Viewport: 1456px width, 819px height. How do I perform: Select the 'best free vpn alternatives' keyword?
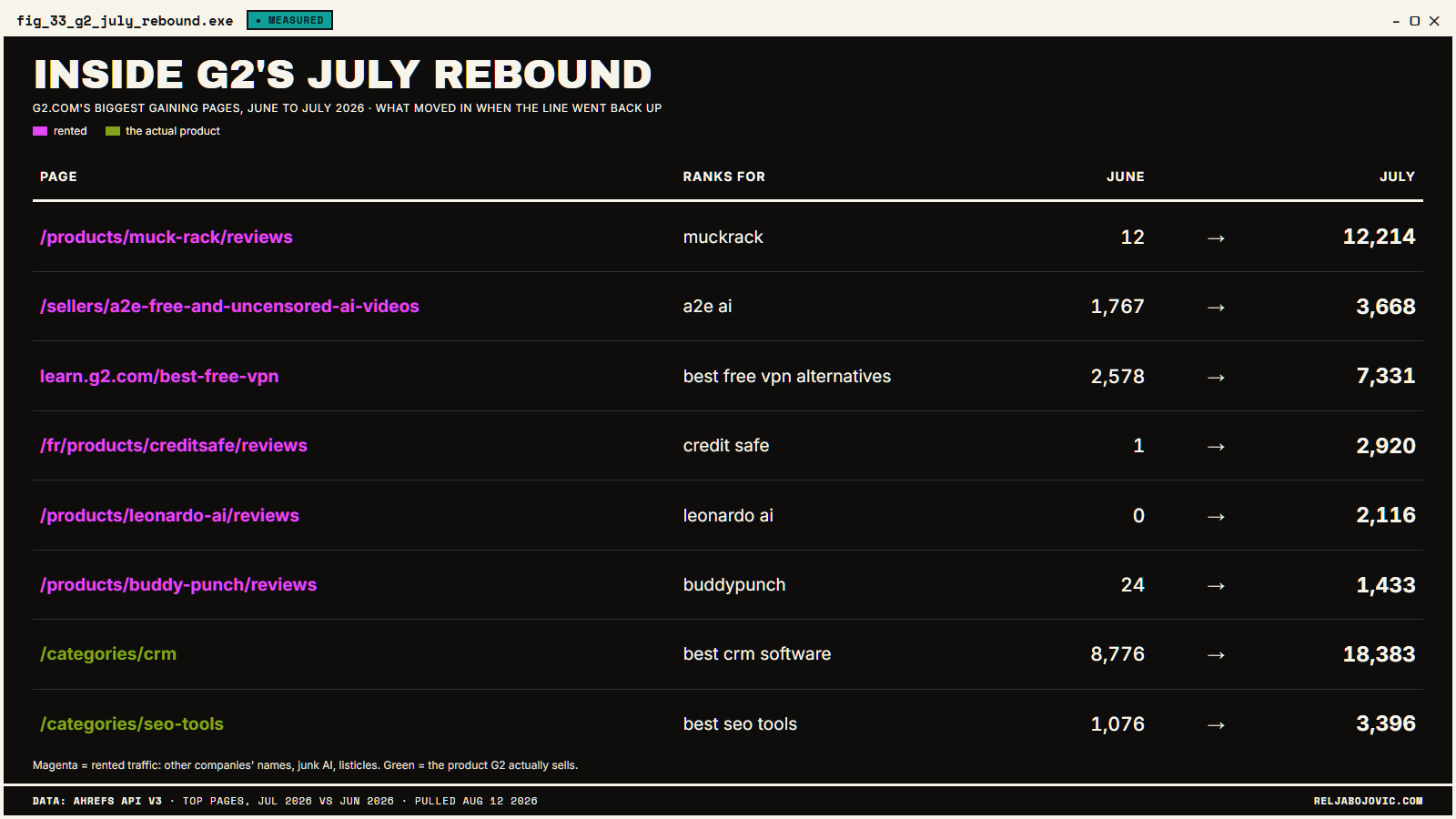pos(787,376)
